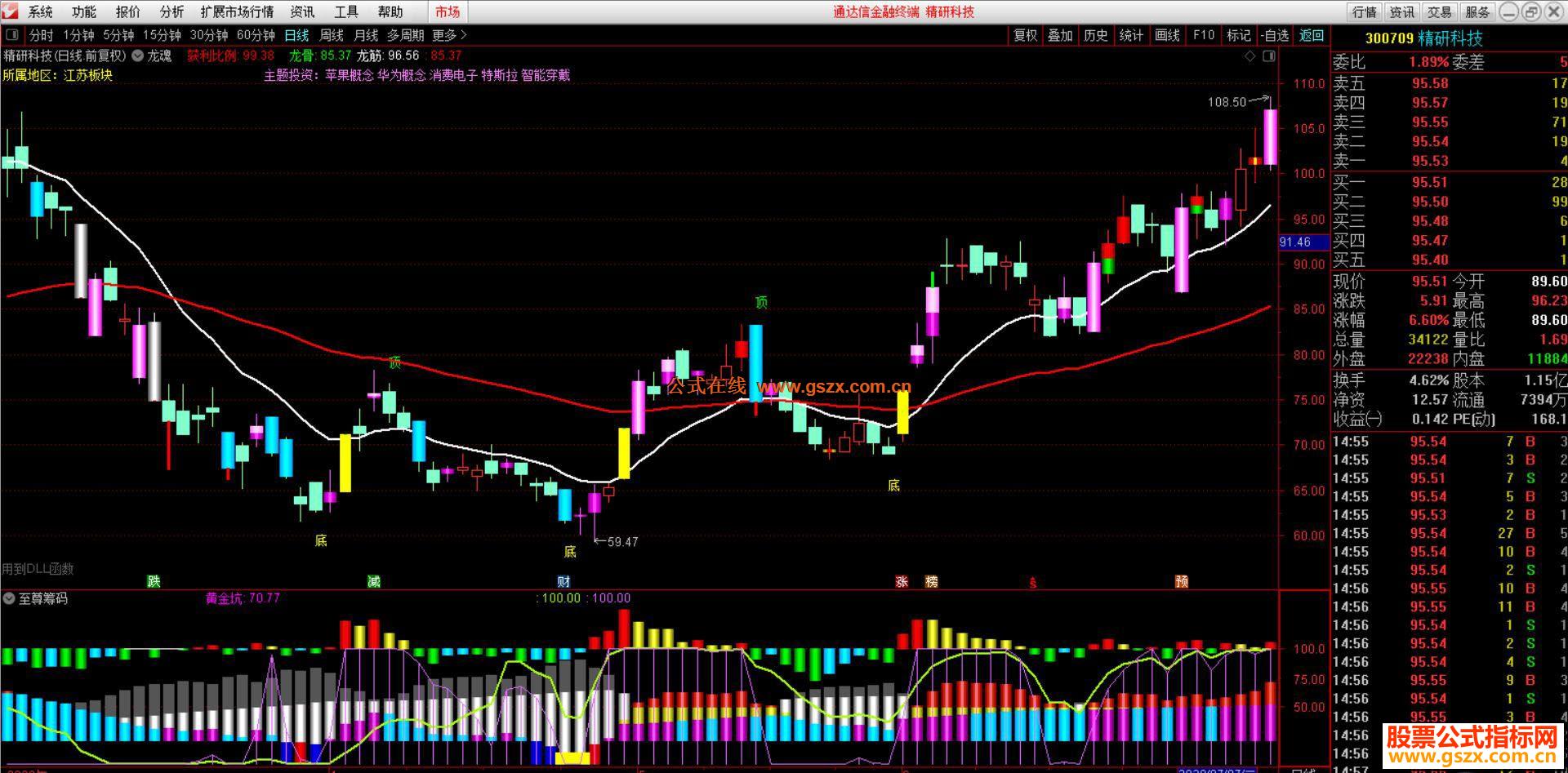Click stock title 300709 精研科技
1568x773 pixels.
[x=1424, y=38]
